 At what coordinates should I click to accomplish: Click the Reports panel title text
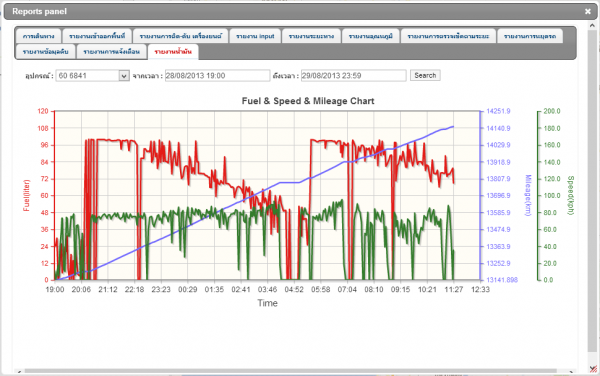(39, 11)
